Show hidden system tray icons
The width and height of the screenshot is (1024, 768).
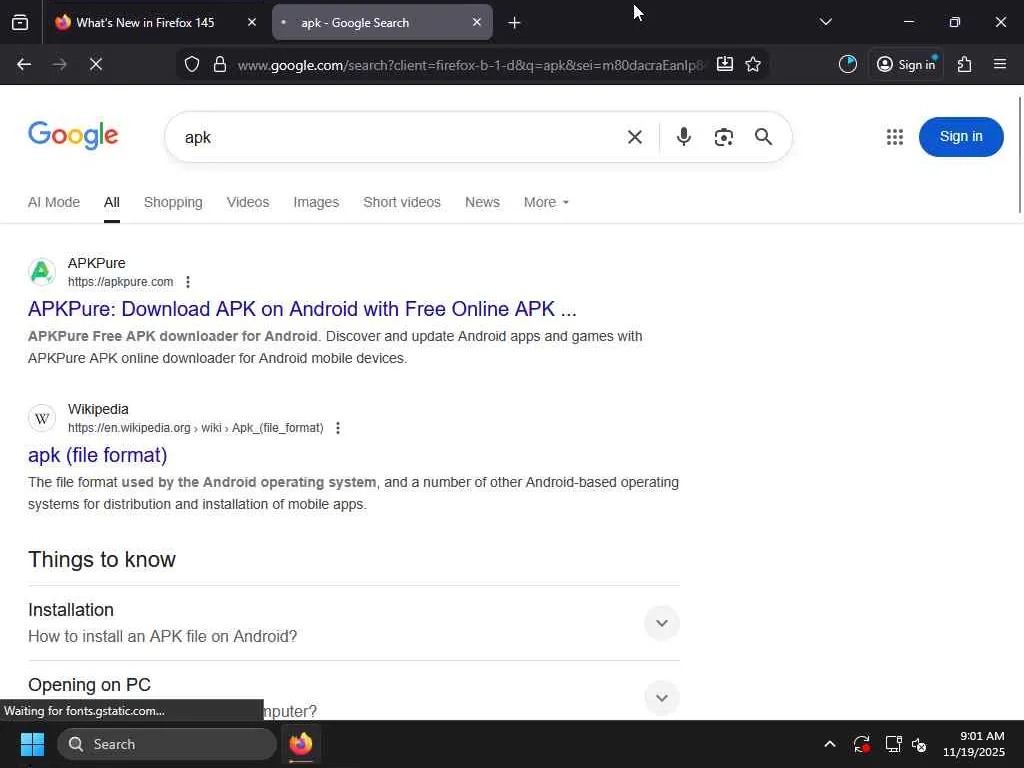829,744
